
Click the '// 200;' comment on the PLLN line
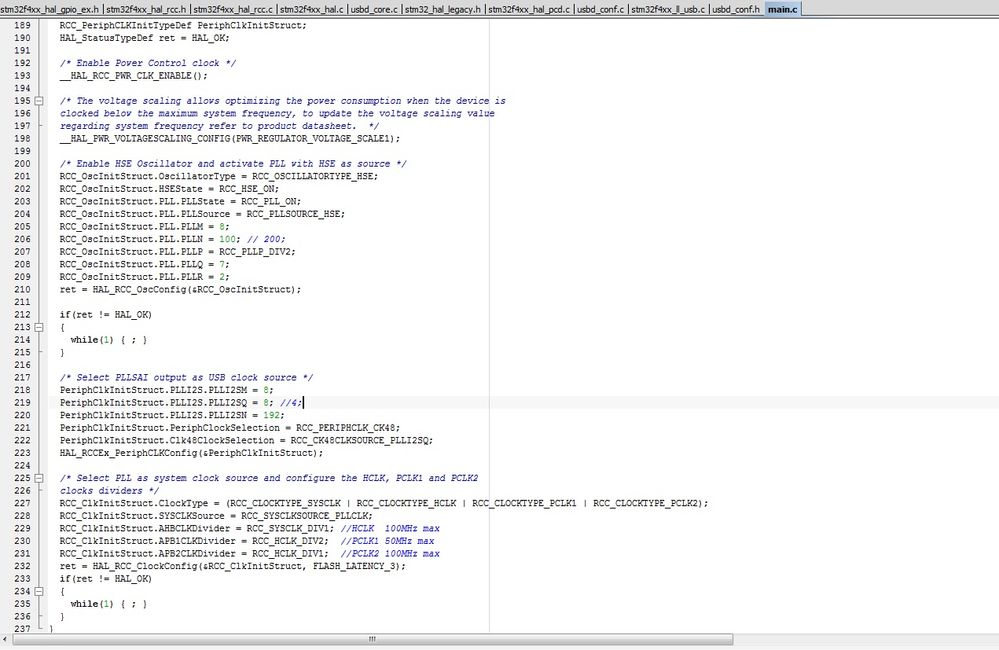266,239
